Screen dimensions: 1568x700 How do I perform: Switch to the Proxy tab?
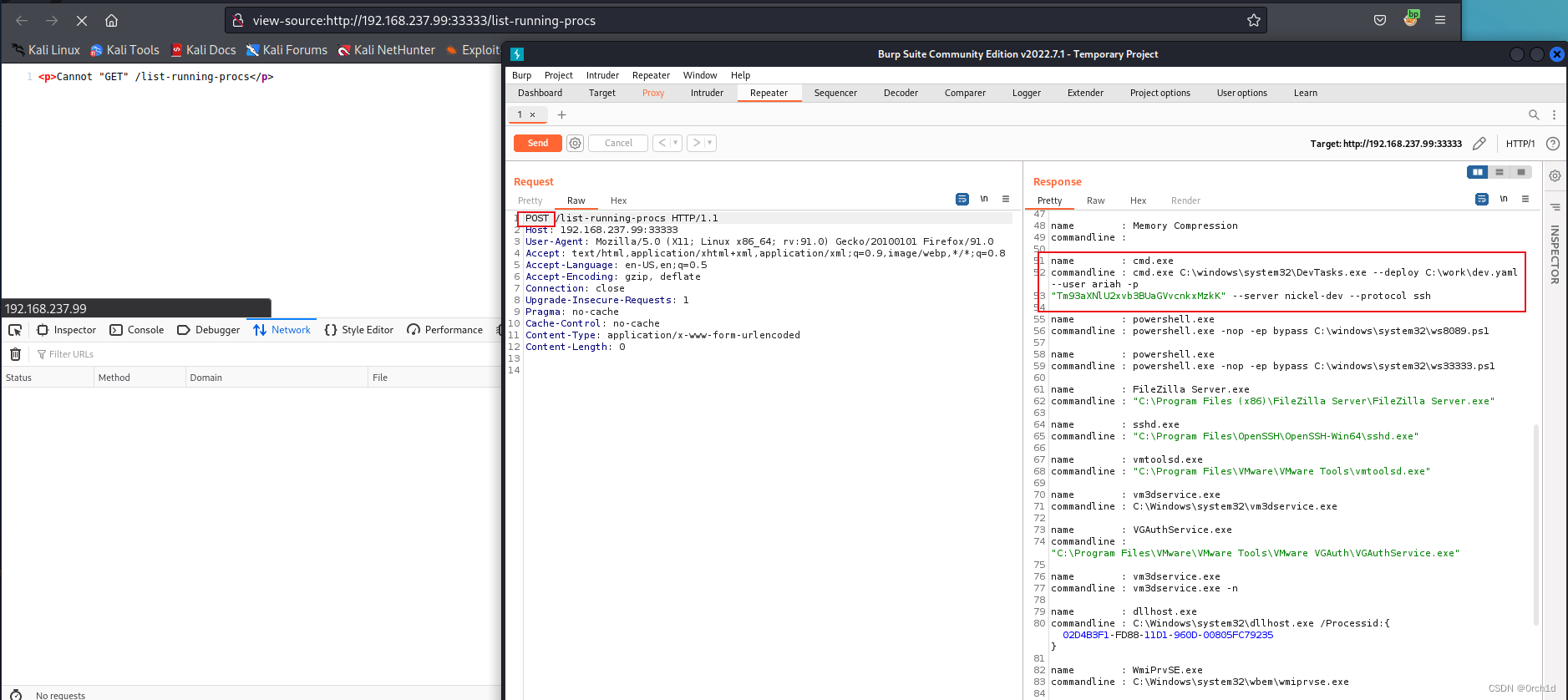pos(653,93)
